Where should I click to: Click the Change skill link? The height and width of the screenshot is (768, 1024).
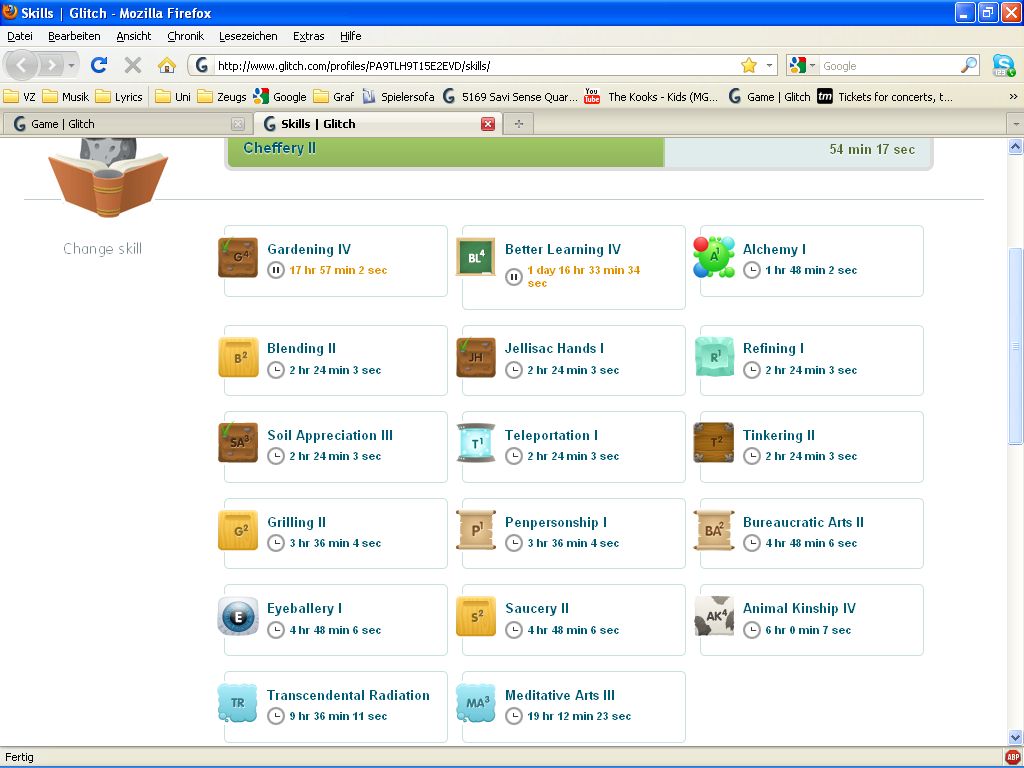pyautogui.click(x=102, y=249)
